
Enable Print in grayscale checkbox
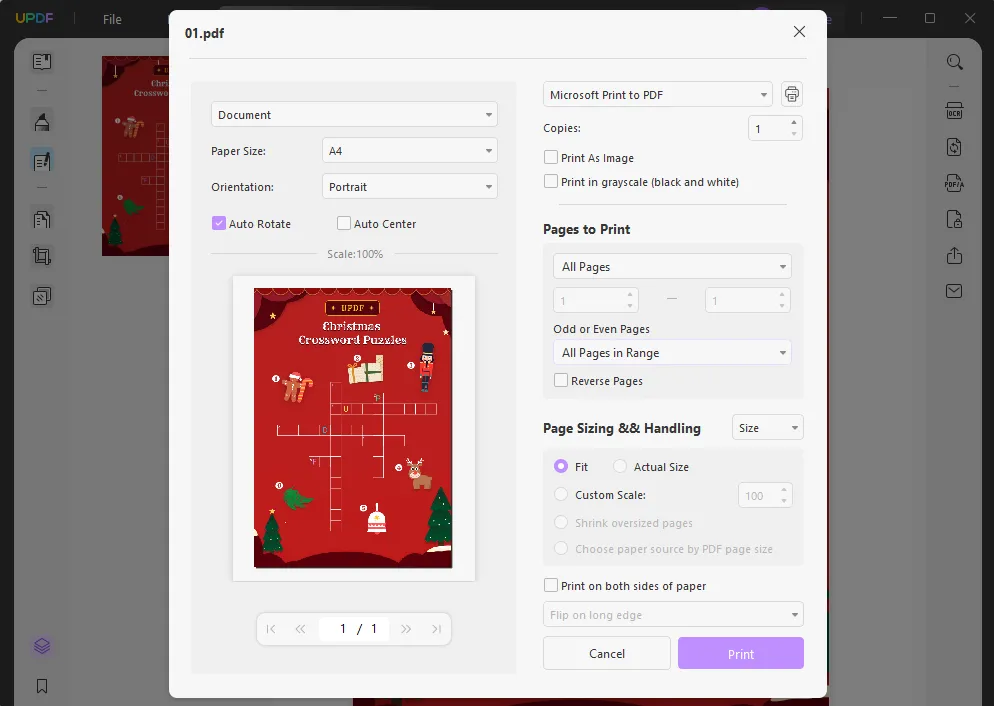click(551, 181)
